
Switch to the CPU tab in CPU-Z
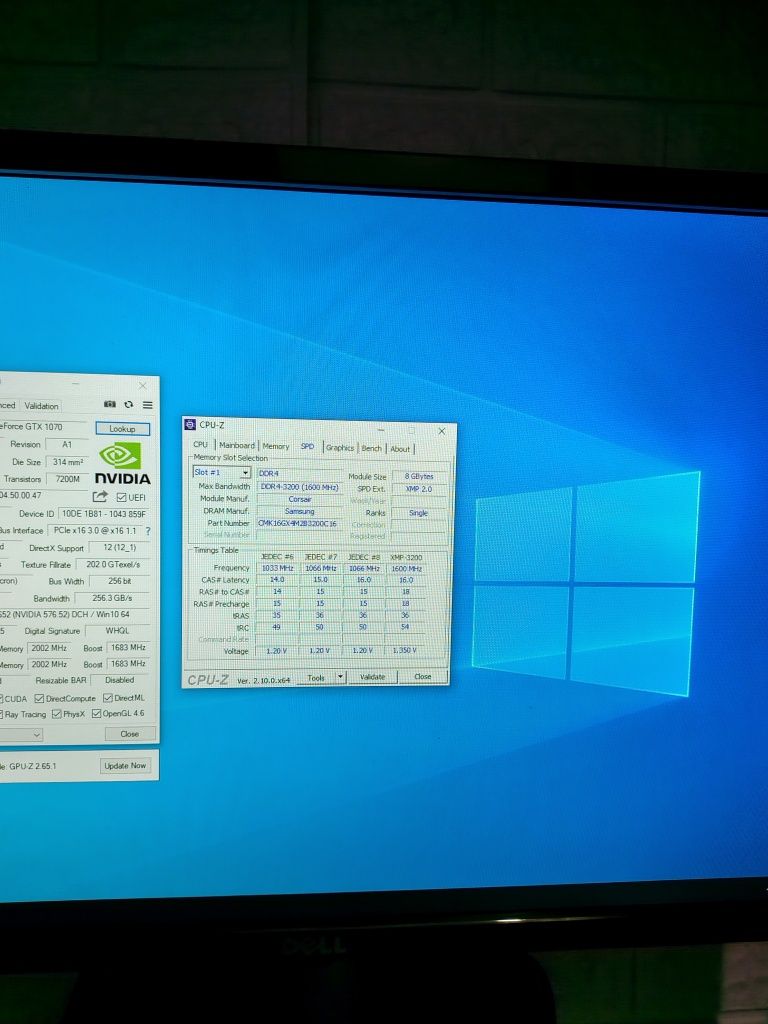point(200,445)
